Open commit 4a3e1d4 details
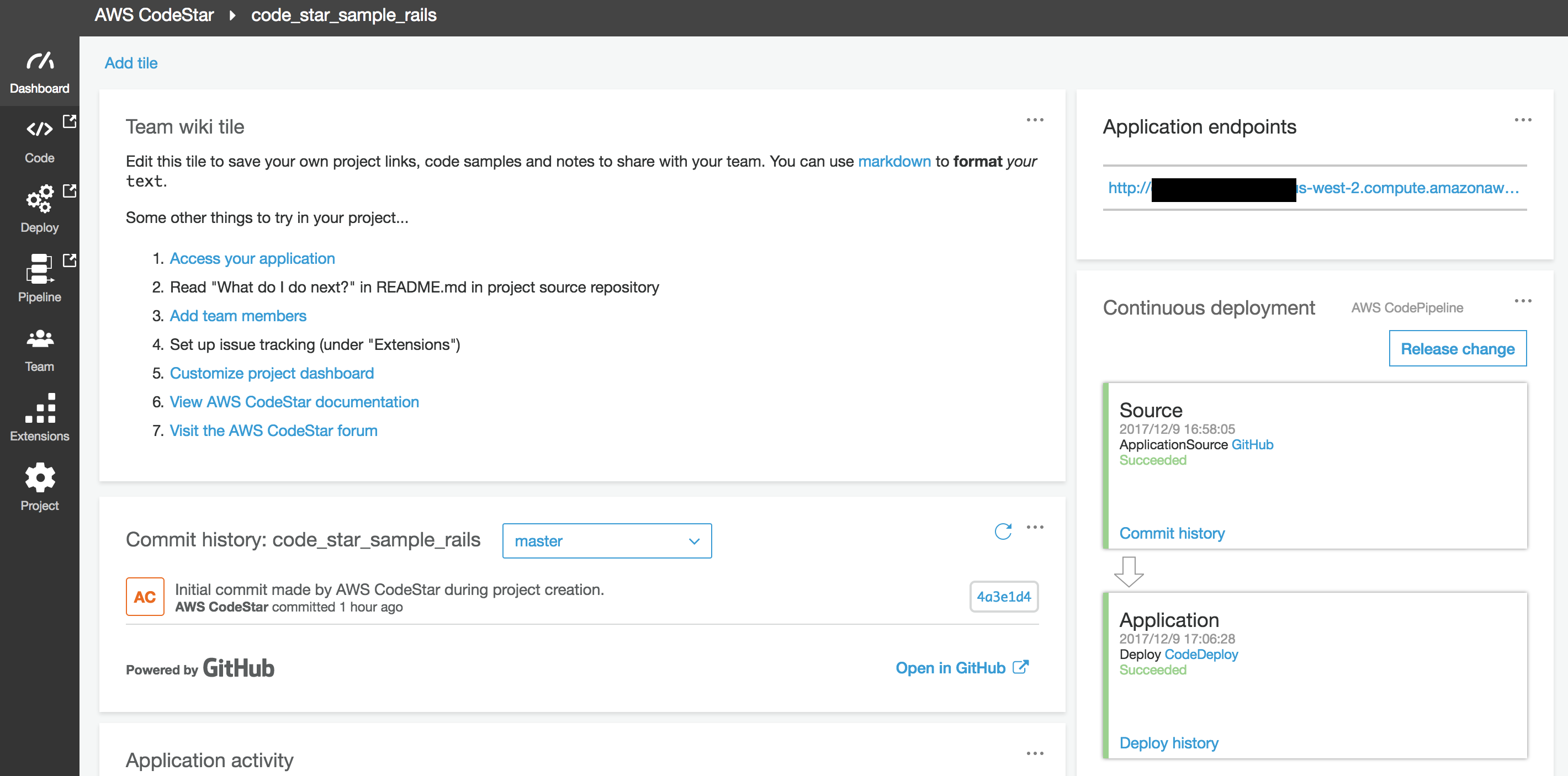 [1003, 597]
